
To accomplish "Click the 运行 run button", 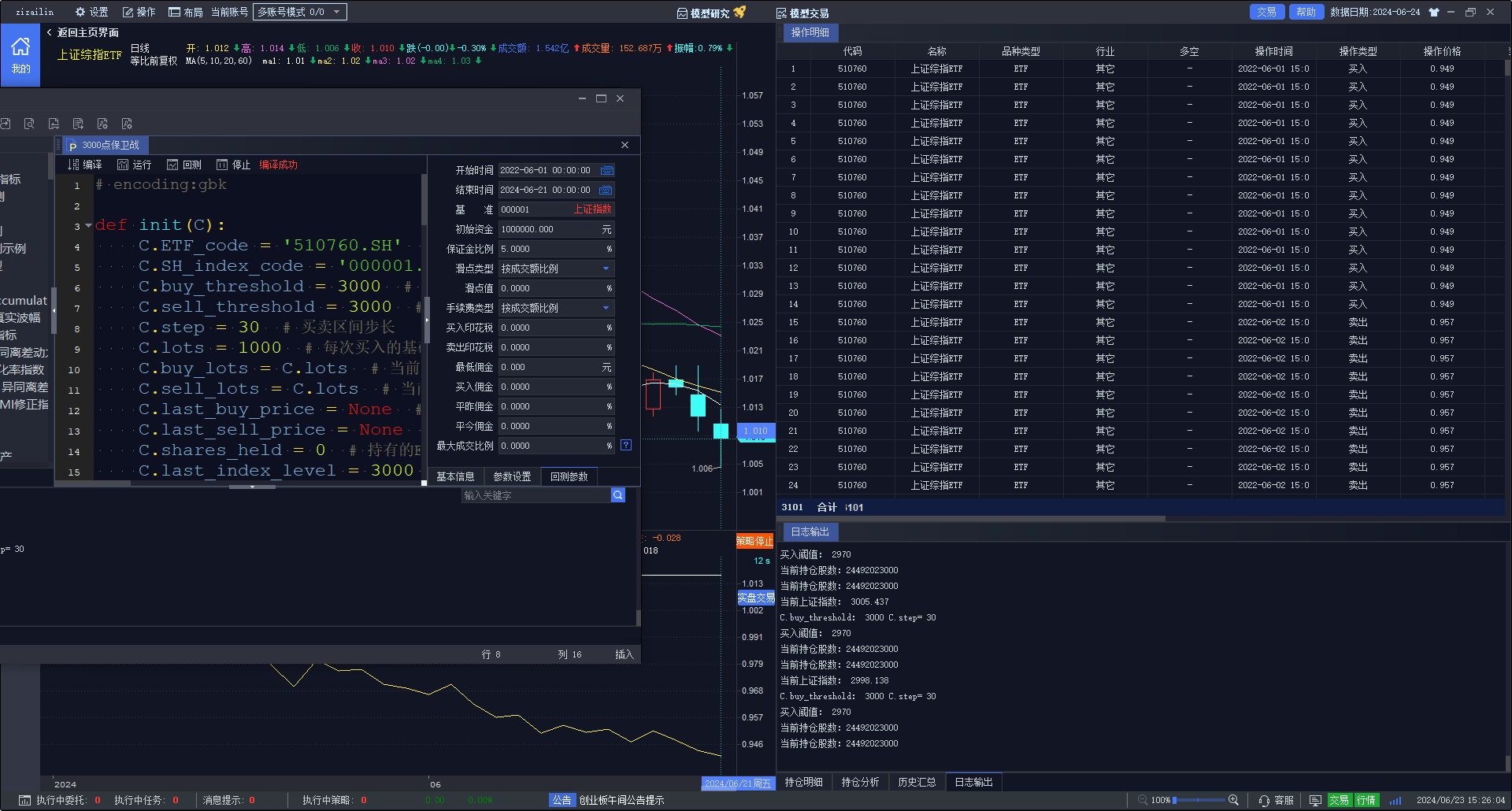I will pyautogui.click(x=134, y=165).
